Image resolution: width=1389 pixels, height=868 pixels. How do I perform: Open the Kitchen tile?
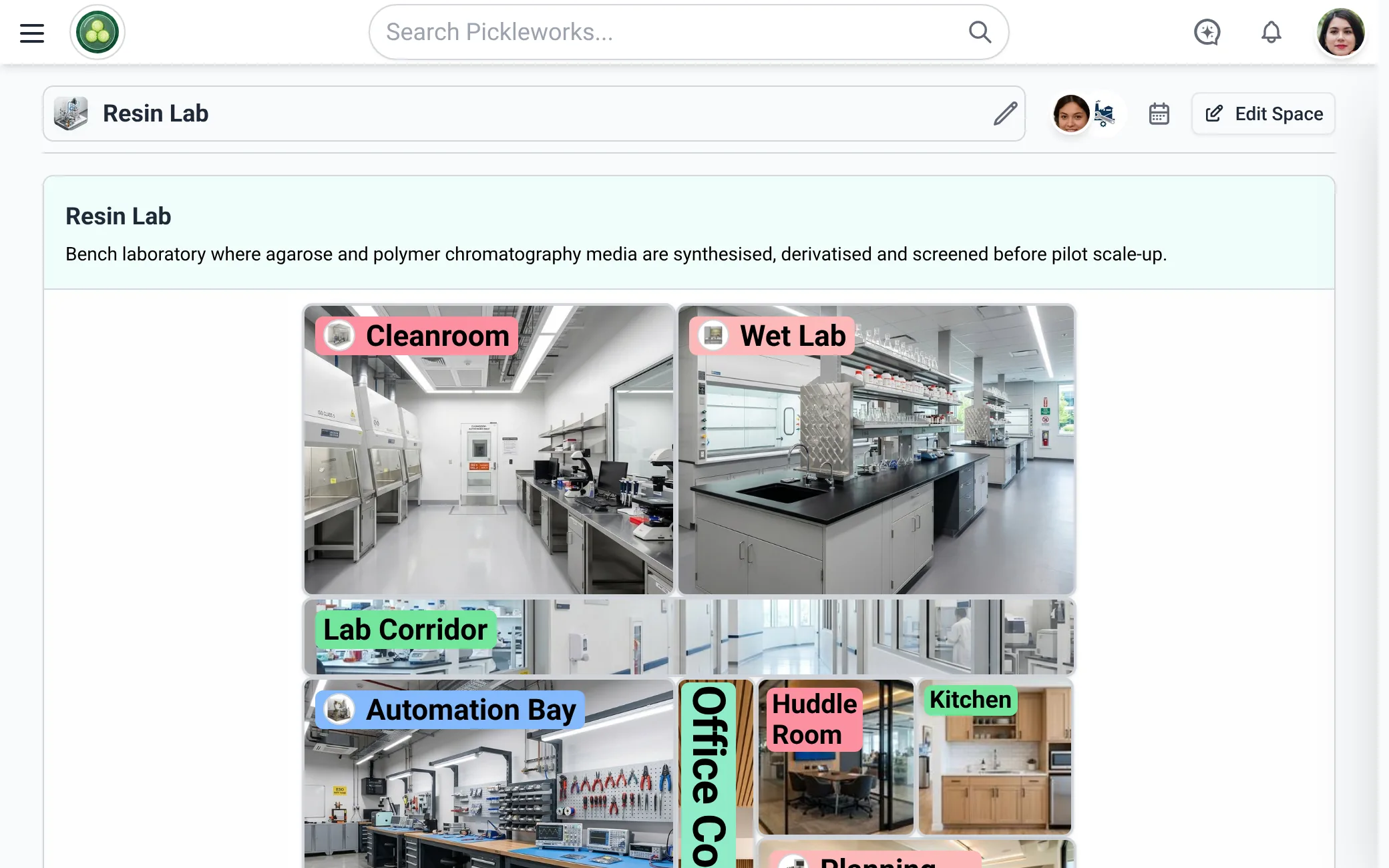click(995, 757)
